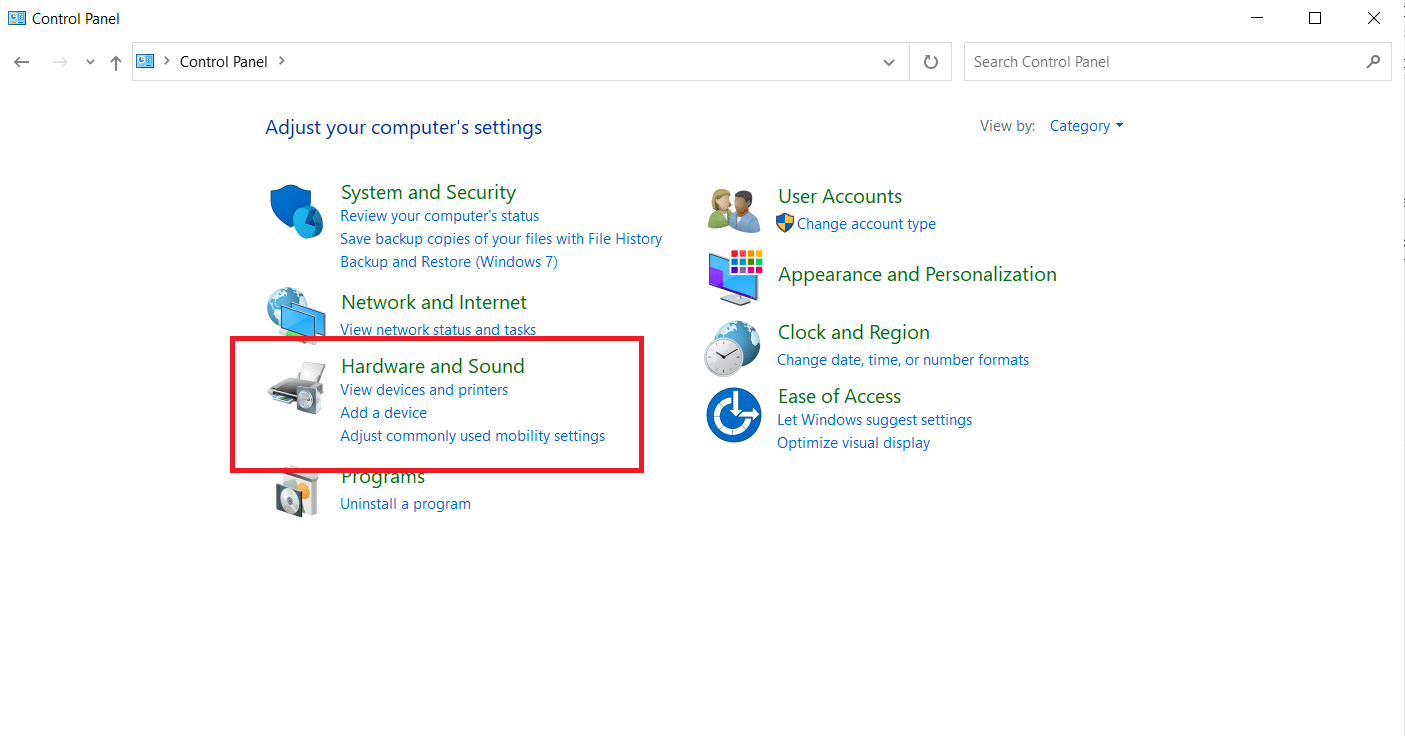
Task: Open the System and Security shield icon
Action: [x=296, y=211]
